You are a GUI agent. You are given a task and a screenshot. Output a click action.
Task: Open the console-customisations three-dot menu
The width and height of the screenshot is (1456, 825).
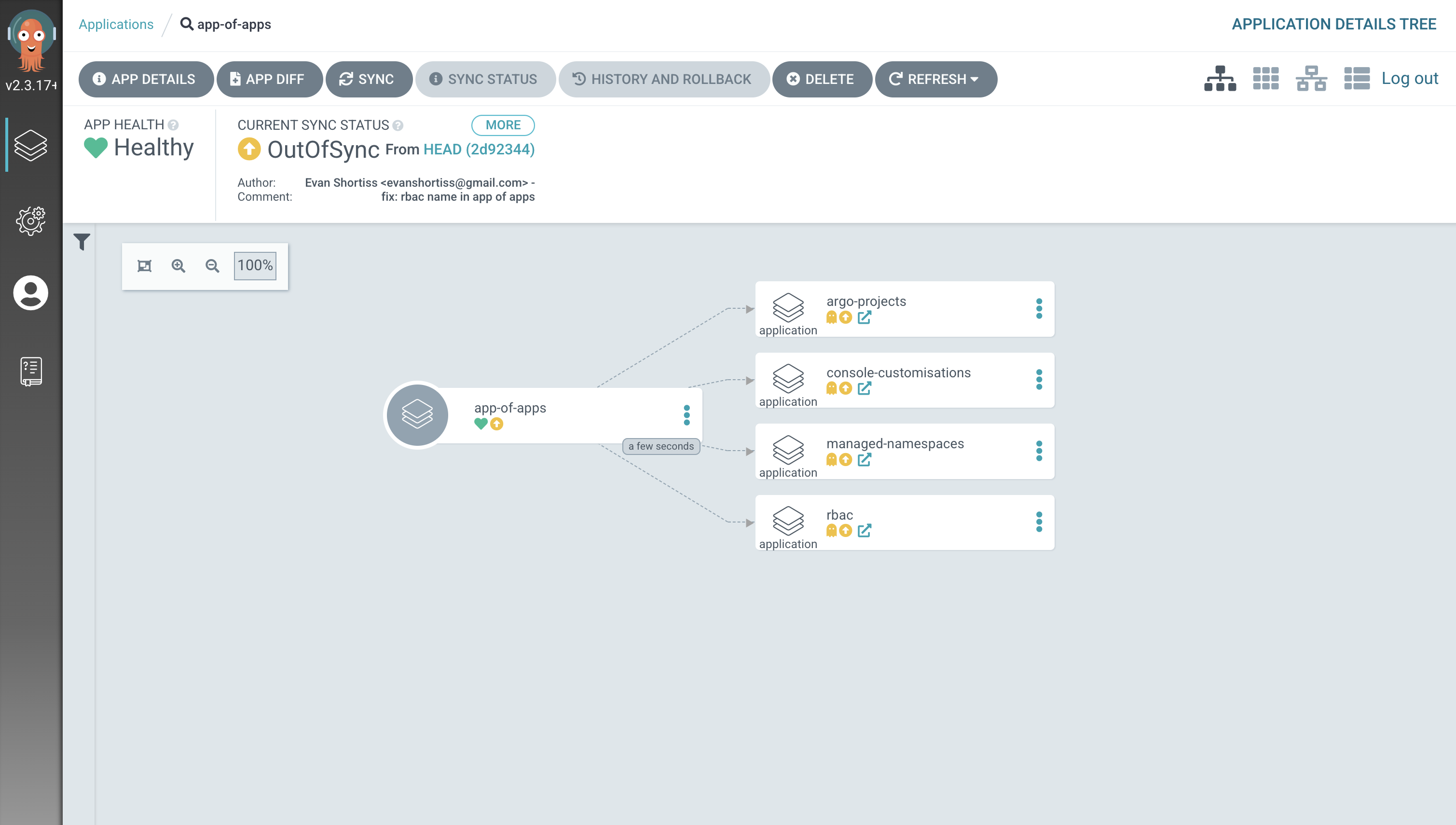pyautogui.click(x=1040, y=380)
